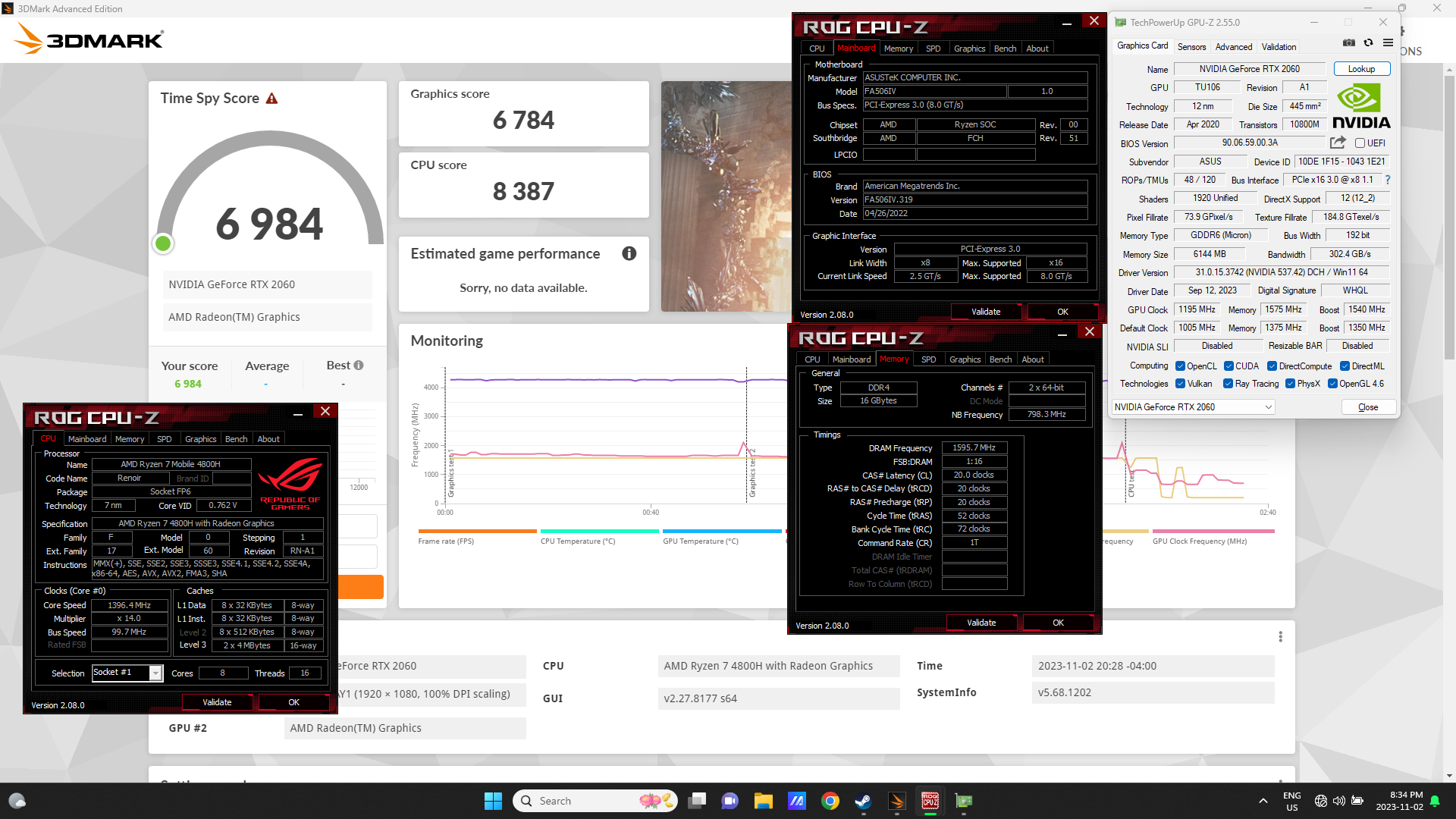Click the Lookup button in GPU-Z
Viewport: 1456px width, 819px height.
1361,69
